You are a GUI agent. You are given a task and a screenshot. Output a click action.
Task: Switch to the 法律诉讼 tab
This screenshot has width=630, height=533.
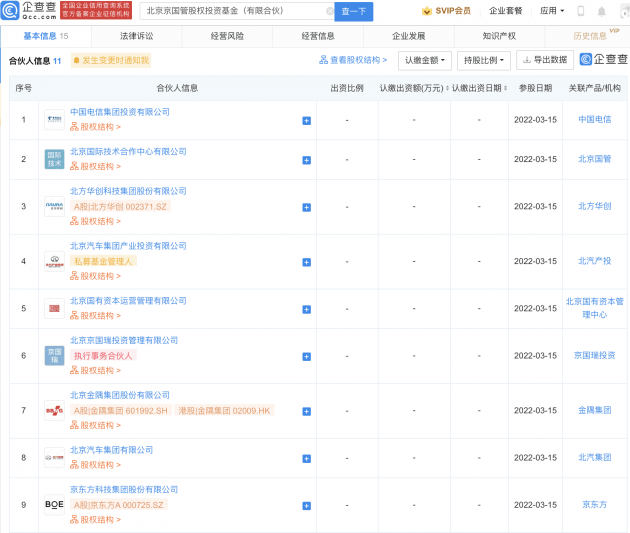[138, 35]
